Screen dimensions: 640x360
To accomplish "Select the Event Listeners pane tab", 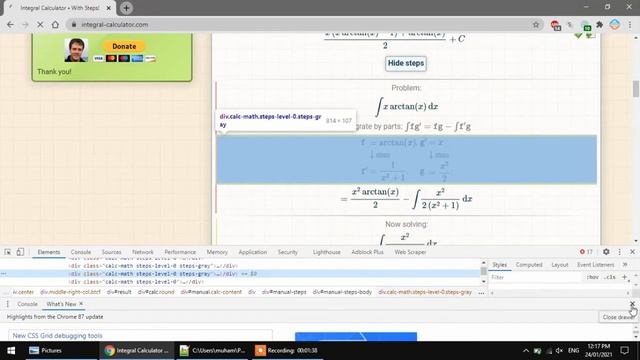I will (x=596, y=265).
